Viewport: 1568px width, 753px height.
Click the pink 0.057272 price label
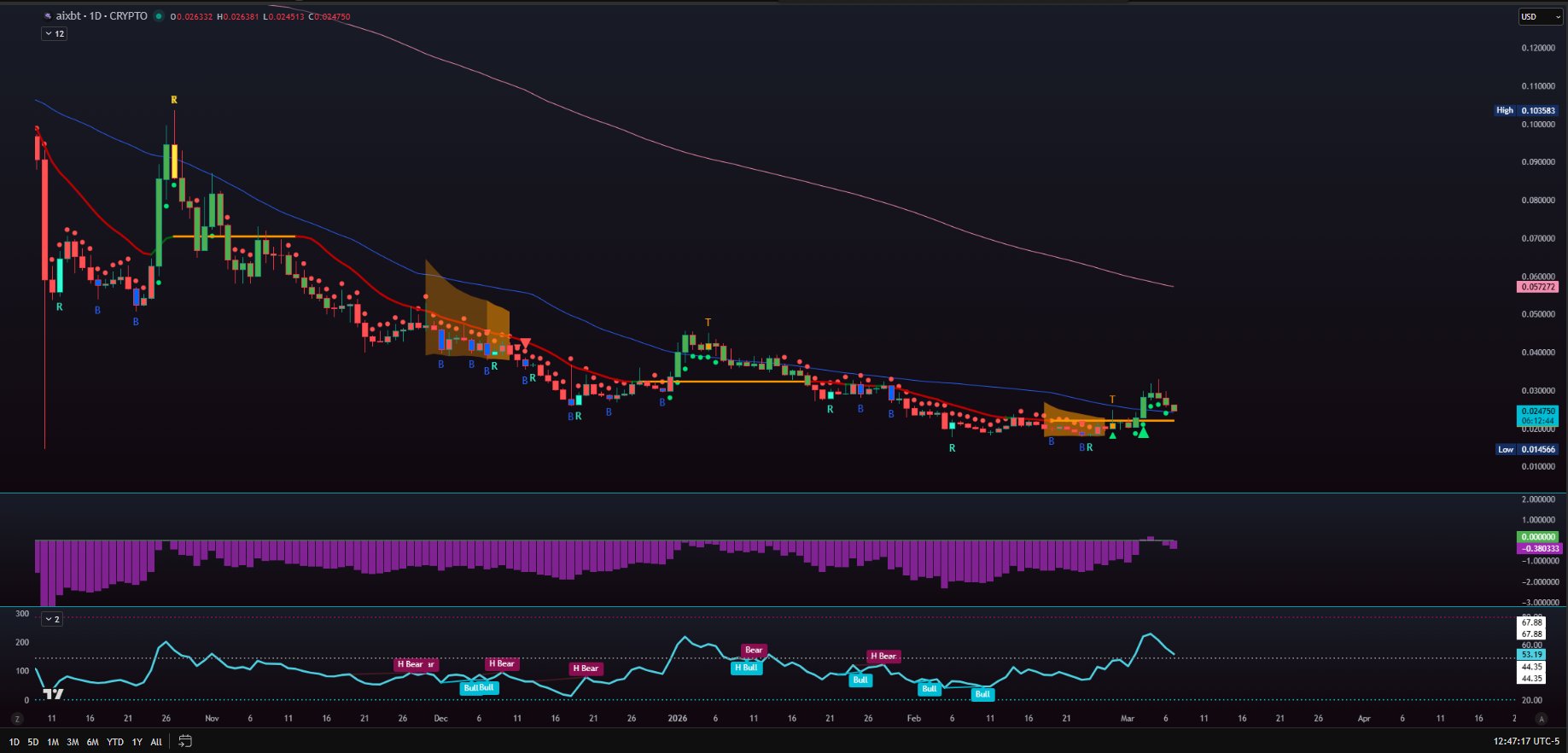click(1538, 287)
